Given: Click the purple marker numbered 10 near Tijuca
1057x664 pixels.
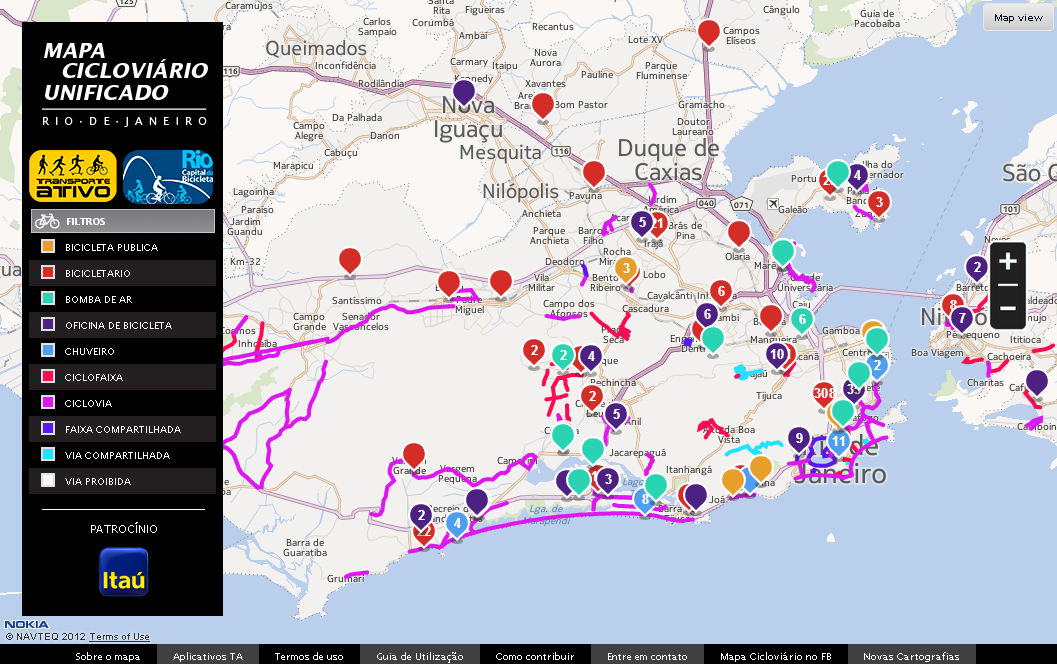Looking at the screenshot, I should point(779,353).
